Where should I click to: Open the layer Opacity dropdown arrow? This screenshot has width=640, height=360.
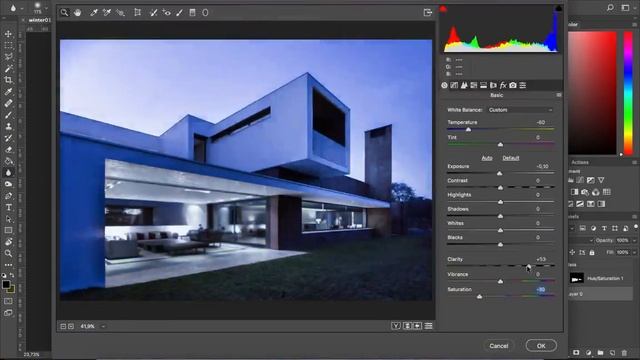[x=634, y=240]
